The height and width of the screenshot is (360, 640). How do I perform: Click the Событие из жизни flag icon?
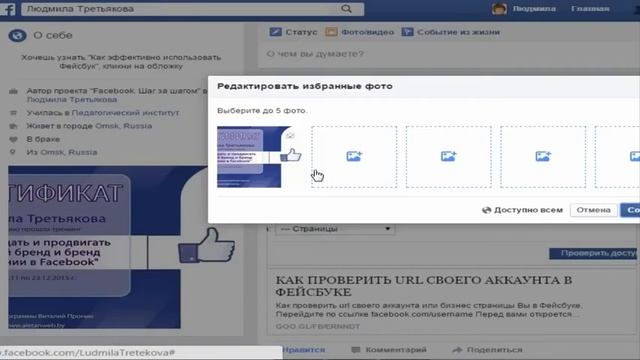point(407,32)
